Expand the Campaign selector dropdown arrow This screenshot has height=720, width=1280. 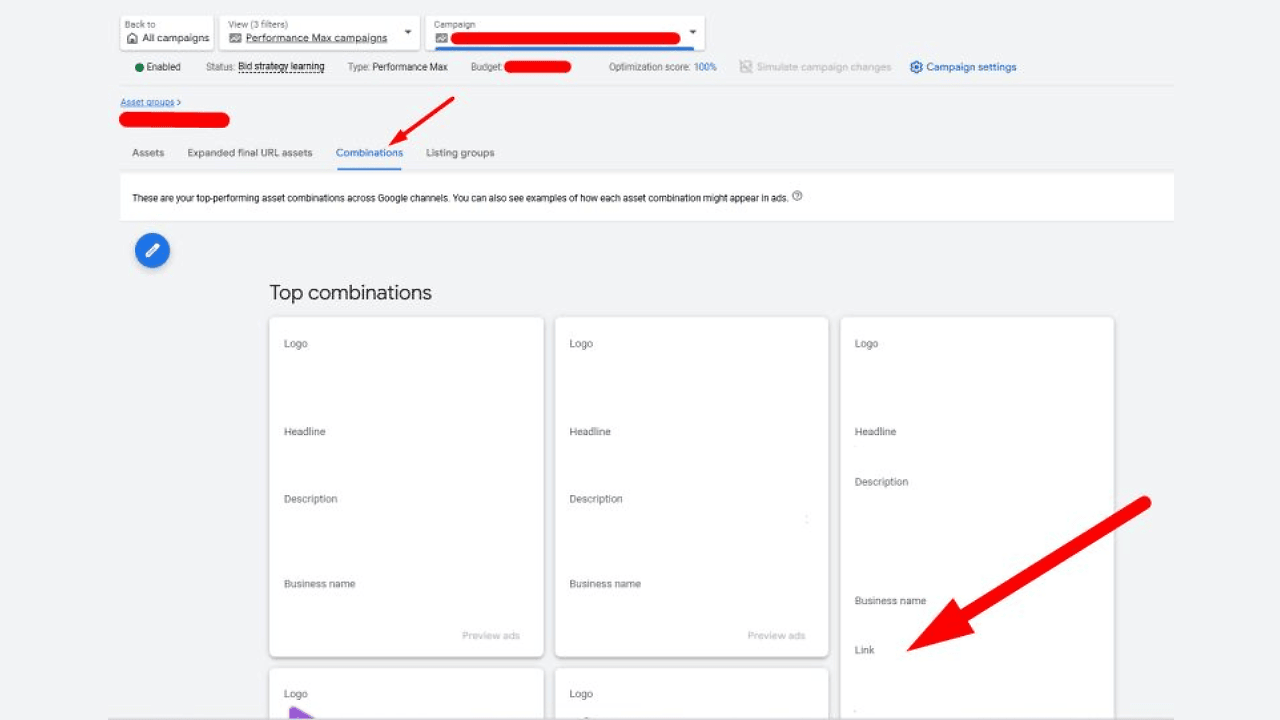point(693,32)
